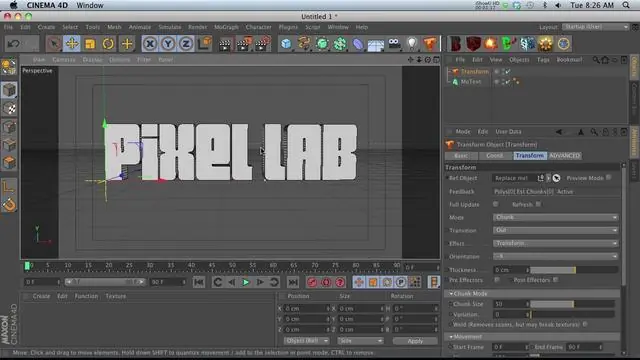Screen dimensions: 640x360
Task: Toggle the Weld checkbox
Action: pos(585,324)
